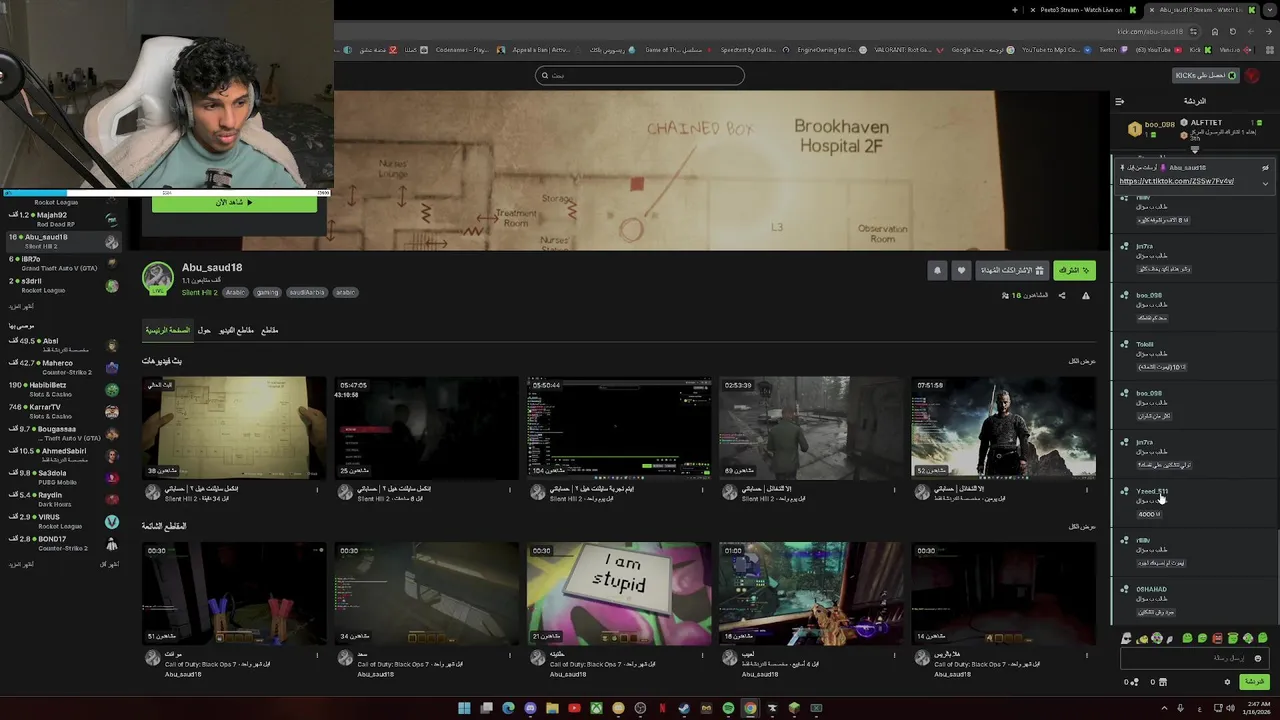This screenshot has height=720, width=1280.
Task: Select KarrarTV recommended channel
Action: pyautogui.click(x=62, y=411)
